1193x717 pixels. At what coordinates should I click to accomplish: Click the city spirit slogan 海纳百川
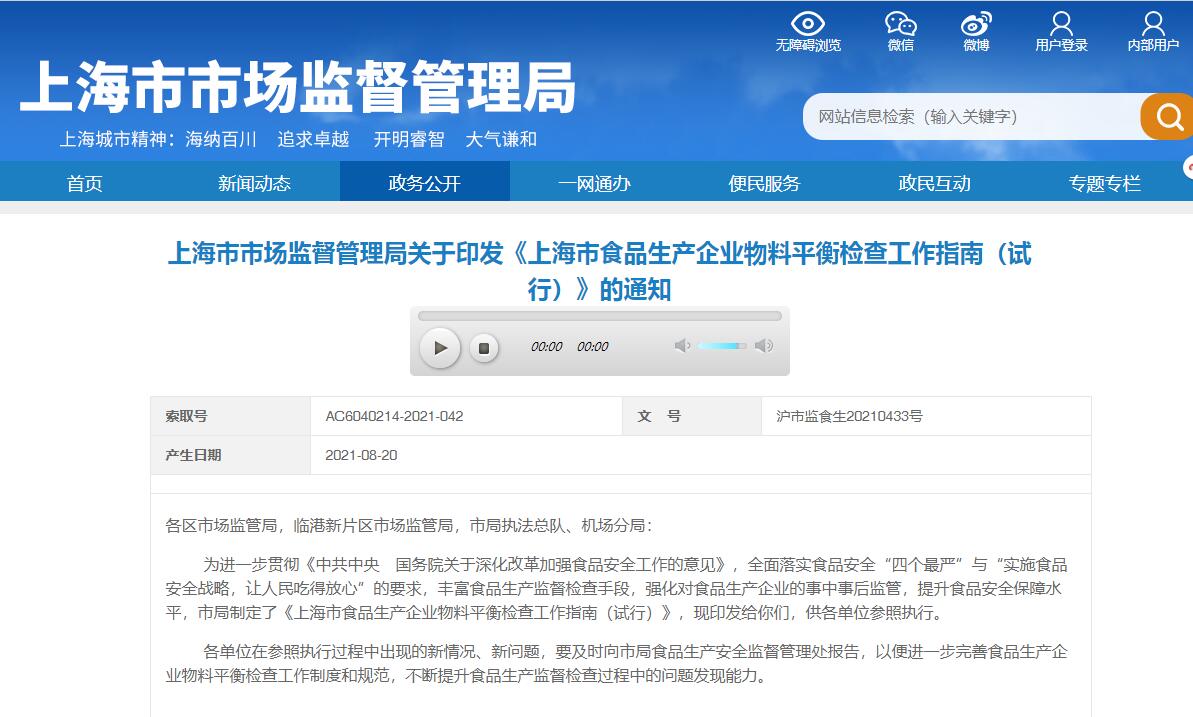pos(221,139)
